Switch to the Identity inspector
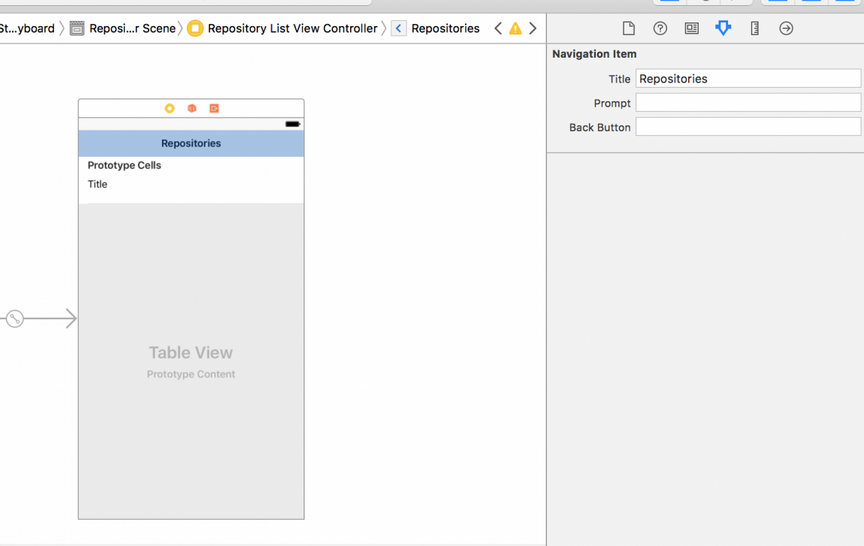 [691, 28]
